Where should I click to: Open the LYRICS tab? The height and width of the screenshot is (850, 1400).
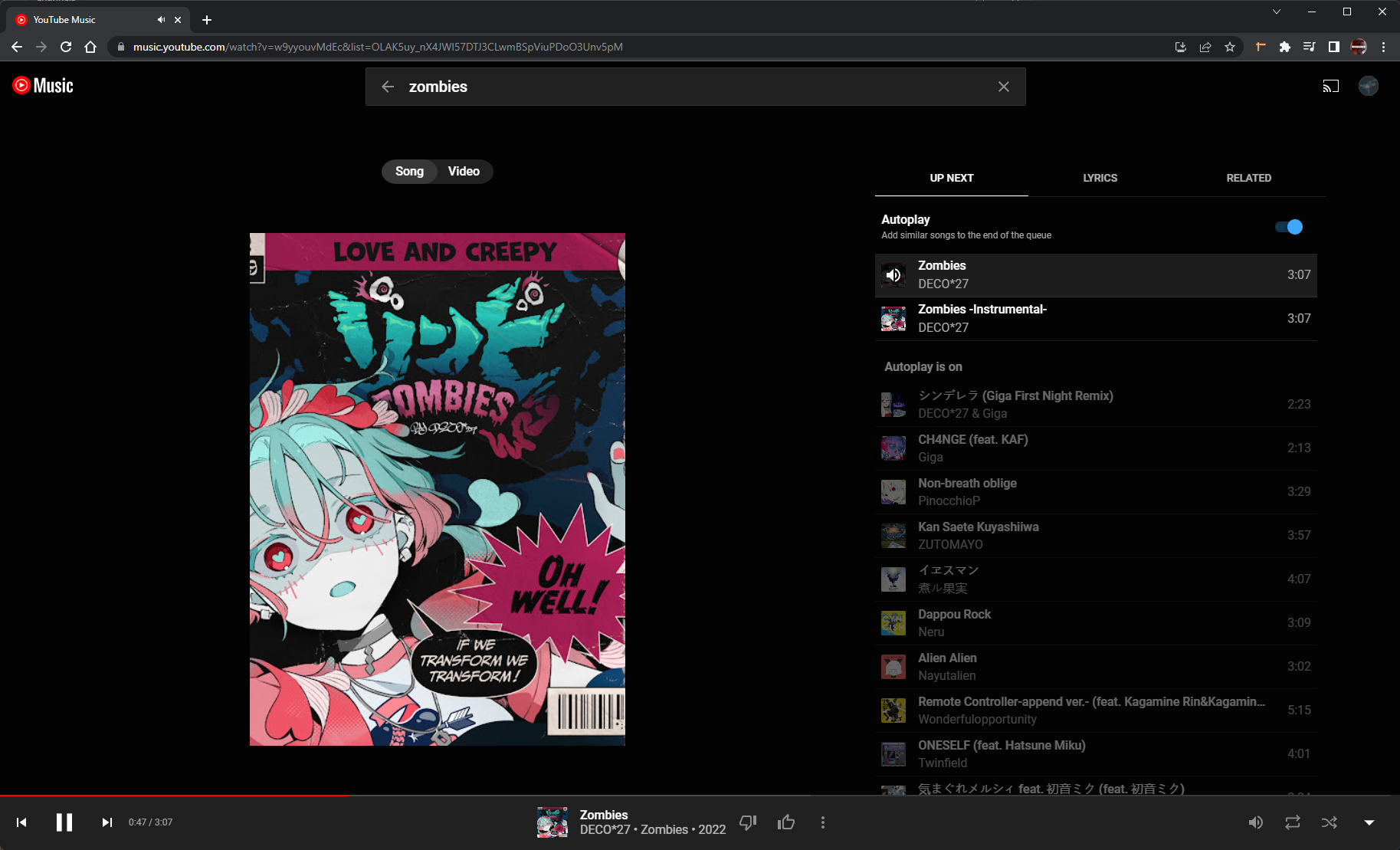click(x=1100, y=178)
